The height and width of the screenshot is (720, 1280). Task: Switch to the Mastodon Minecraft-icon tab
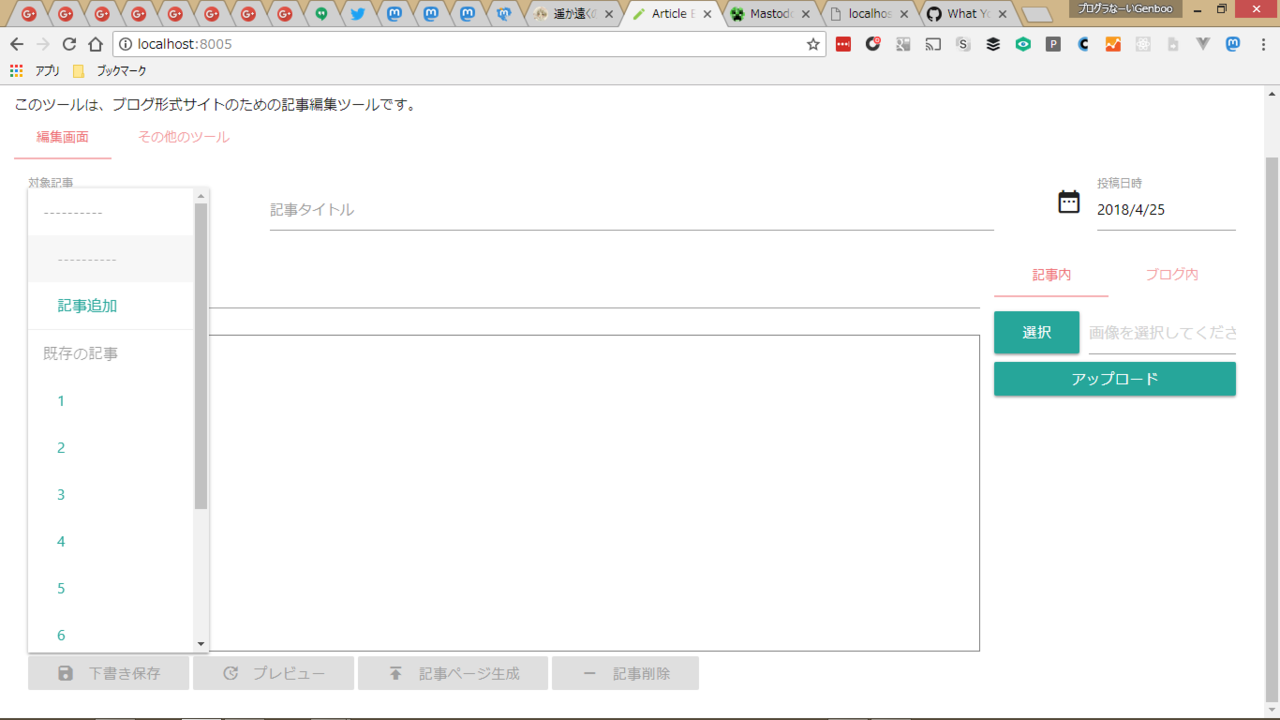pyautogui.click(x=771, y=14)
